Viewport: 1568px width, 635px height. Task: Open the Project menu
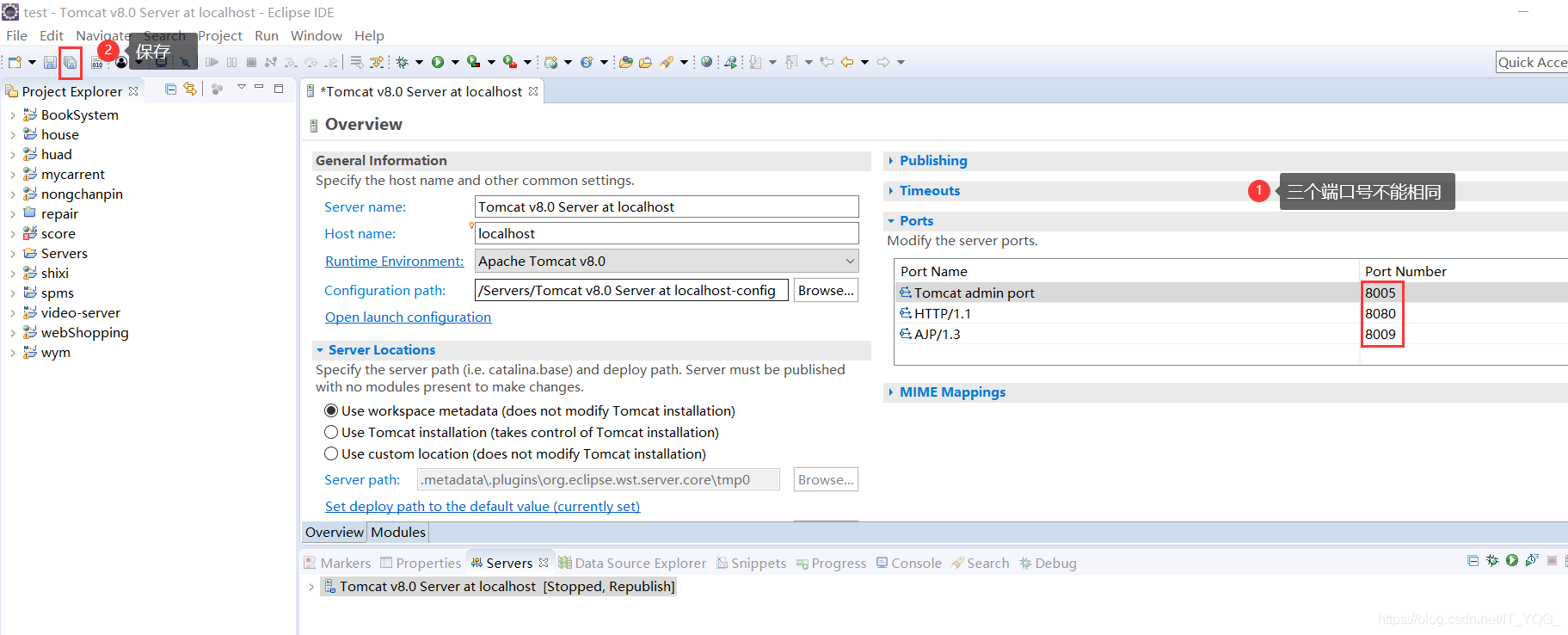pyautogui.click(x=220, y=35)
